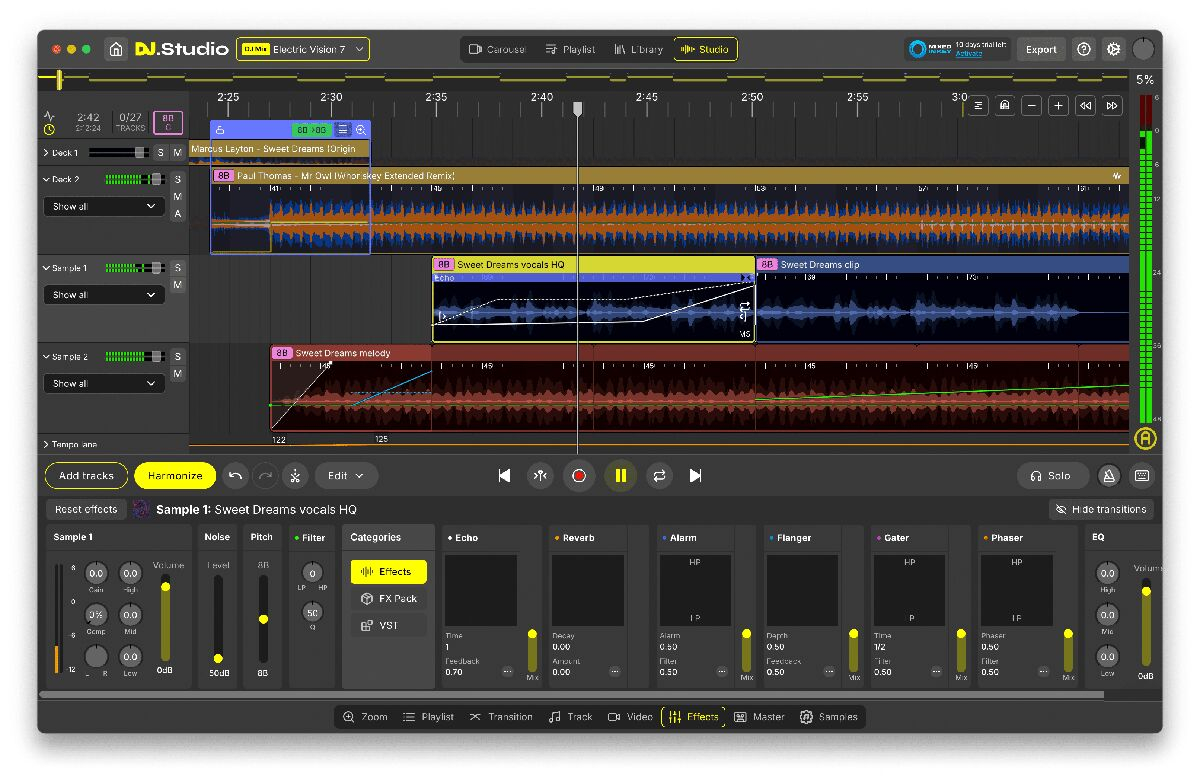This screenshot has width=1200, height=778.
Task: Click the Harmonize button
Action: coord(175,476)
